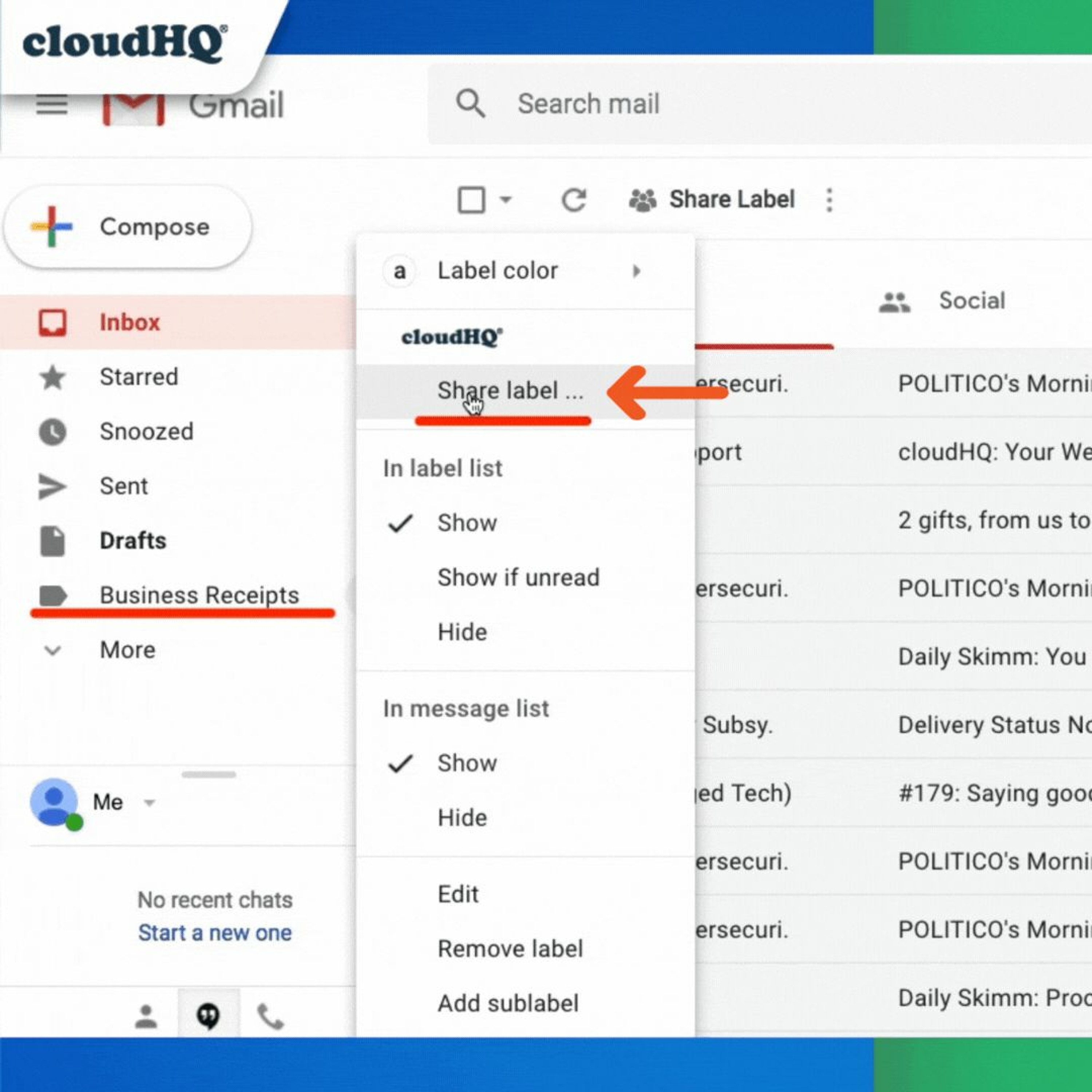
Task: Open the phone calls icon
Action: (270, 1016)
